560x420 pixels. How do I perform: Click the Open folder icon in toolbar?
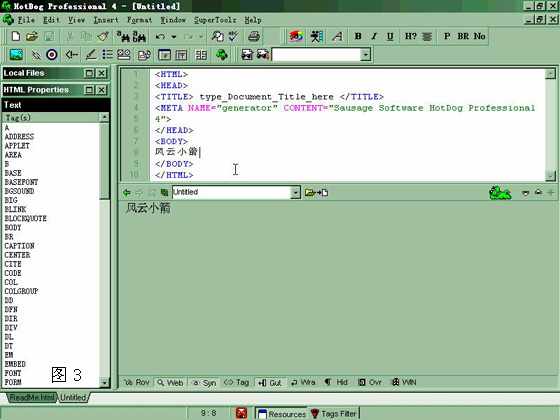coord(32,36)
